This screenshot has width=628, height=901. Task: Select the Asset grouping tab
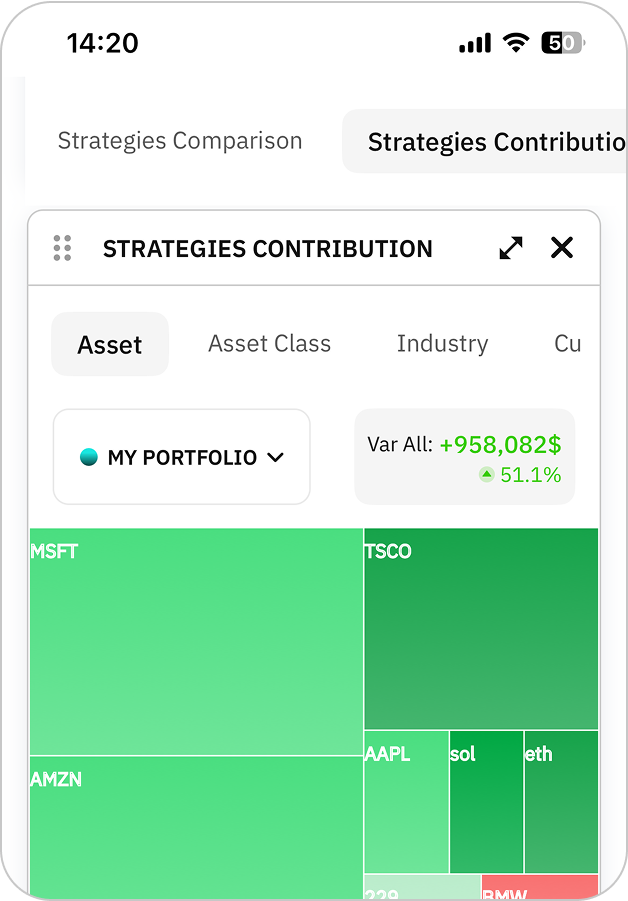click(x=110, y=345)
